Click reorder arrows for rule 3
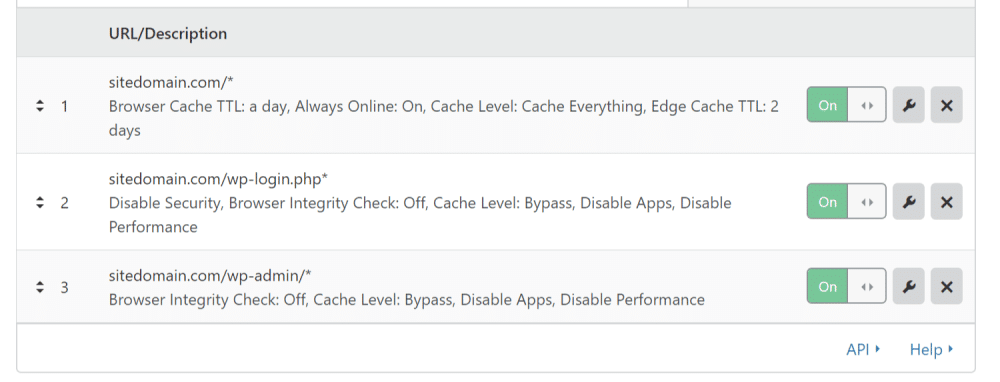Image resolution: width=1000 pixels, height=382 pixels. point(40,287)
